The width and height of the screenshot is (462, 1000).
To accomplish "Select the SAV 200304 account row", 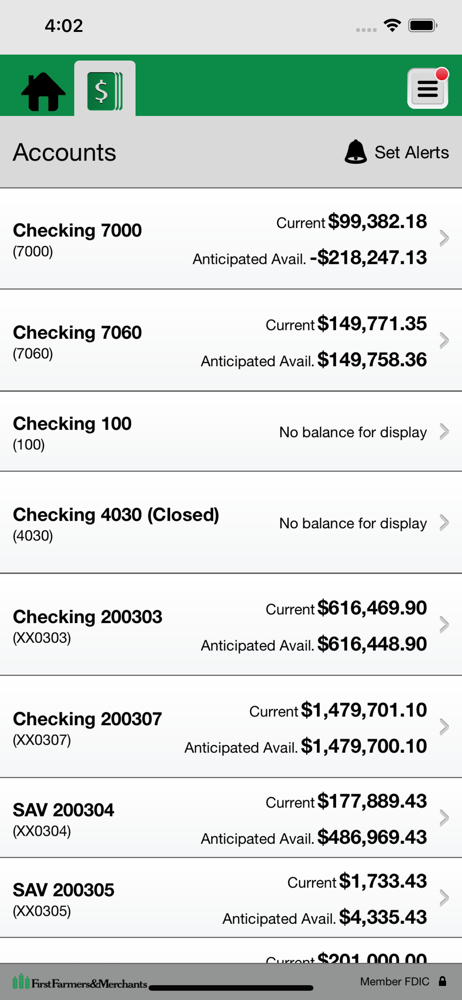I will 231,818.
